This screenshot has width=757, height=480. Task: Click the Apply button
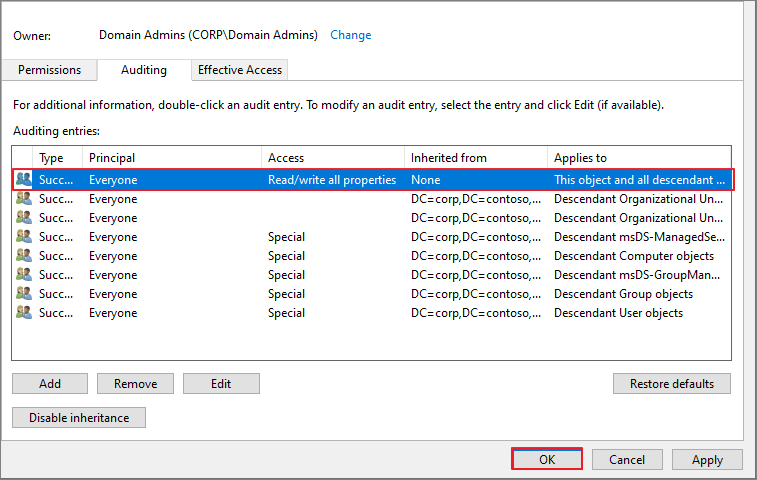707,459
